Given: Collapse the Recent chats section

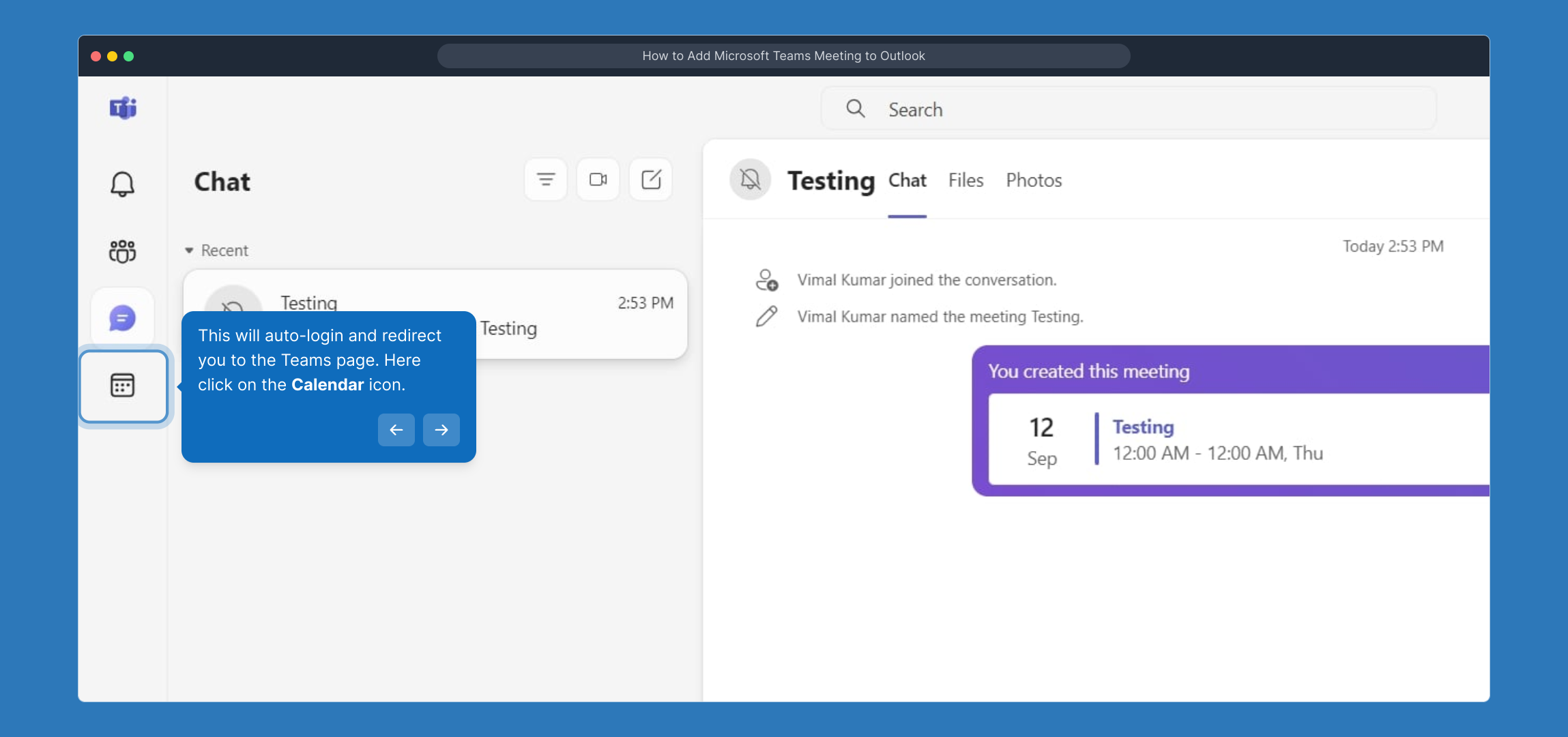Looking at the screenshot, I should tap(190, 250).
